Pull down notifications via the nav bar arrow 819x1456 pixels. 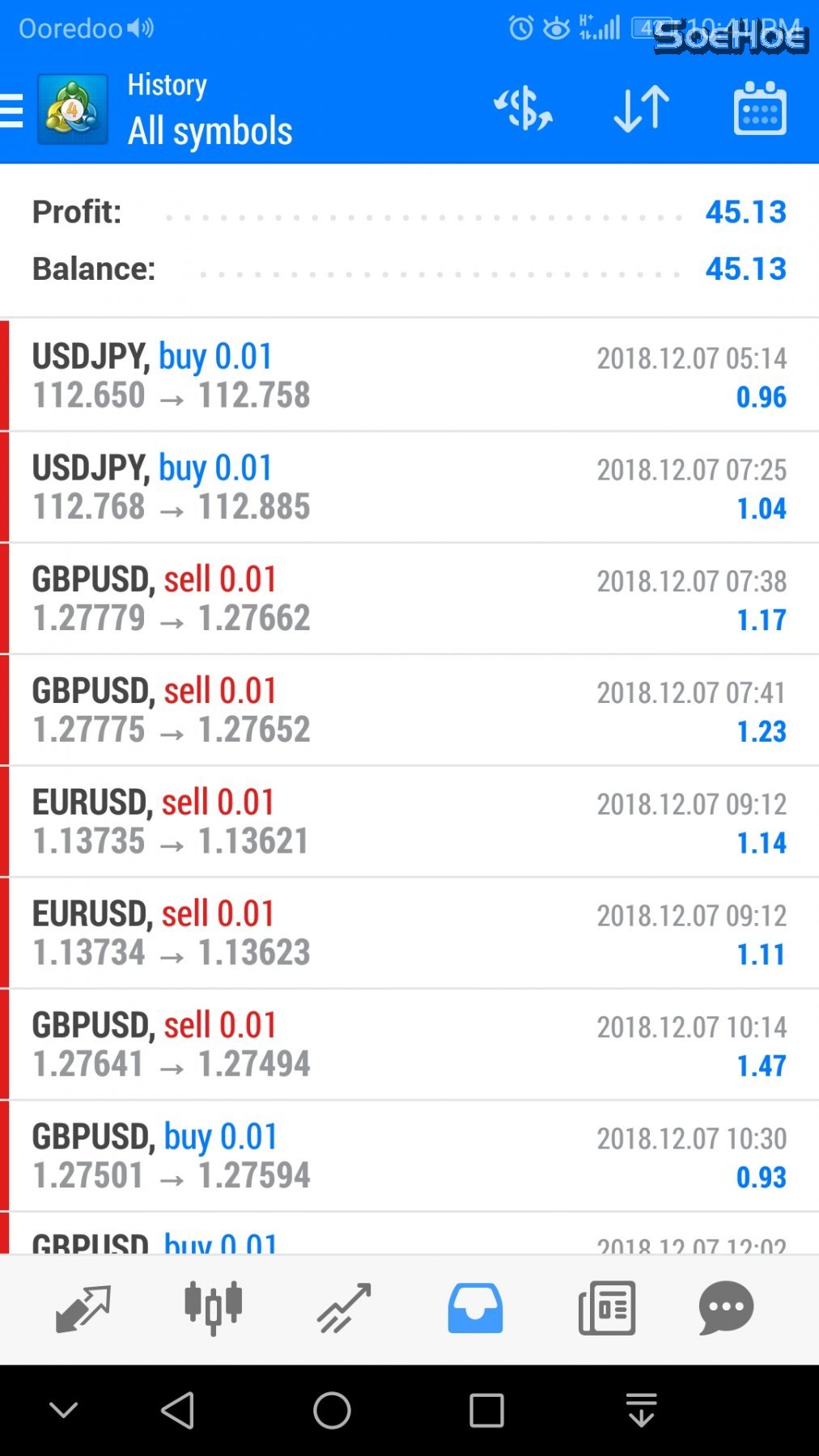[641, 1411]
